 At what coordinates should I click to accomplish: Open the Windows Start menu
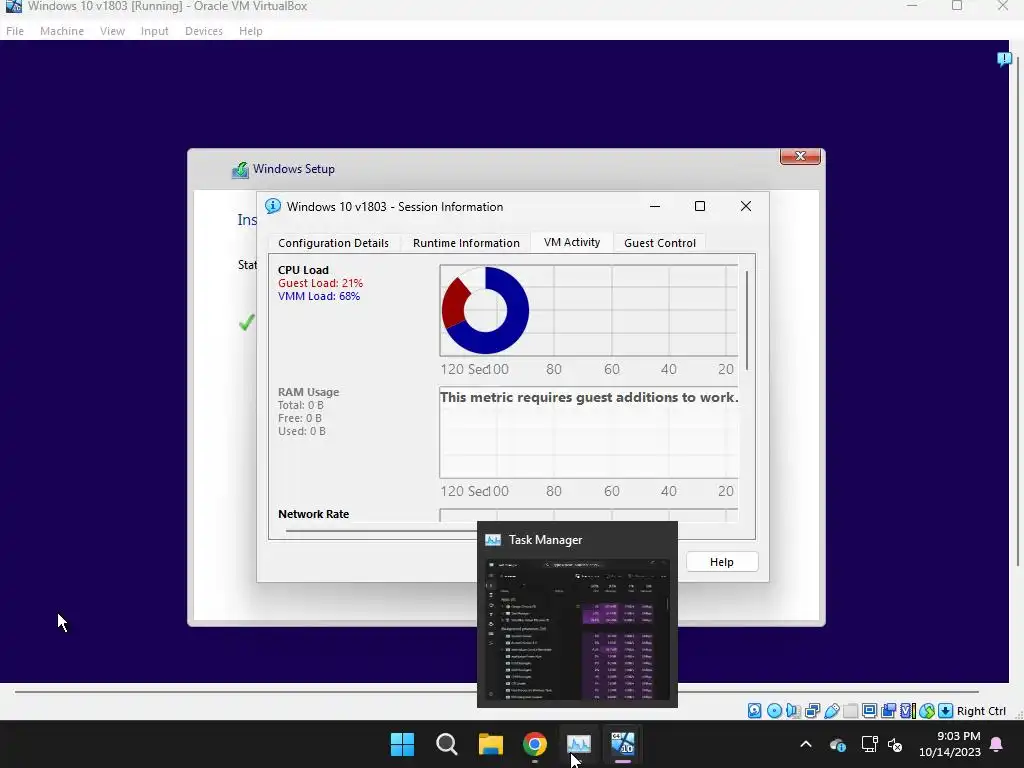coord(402,744)
